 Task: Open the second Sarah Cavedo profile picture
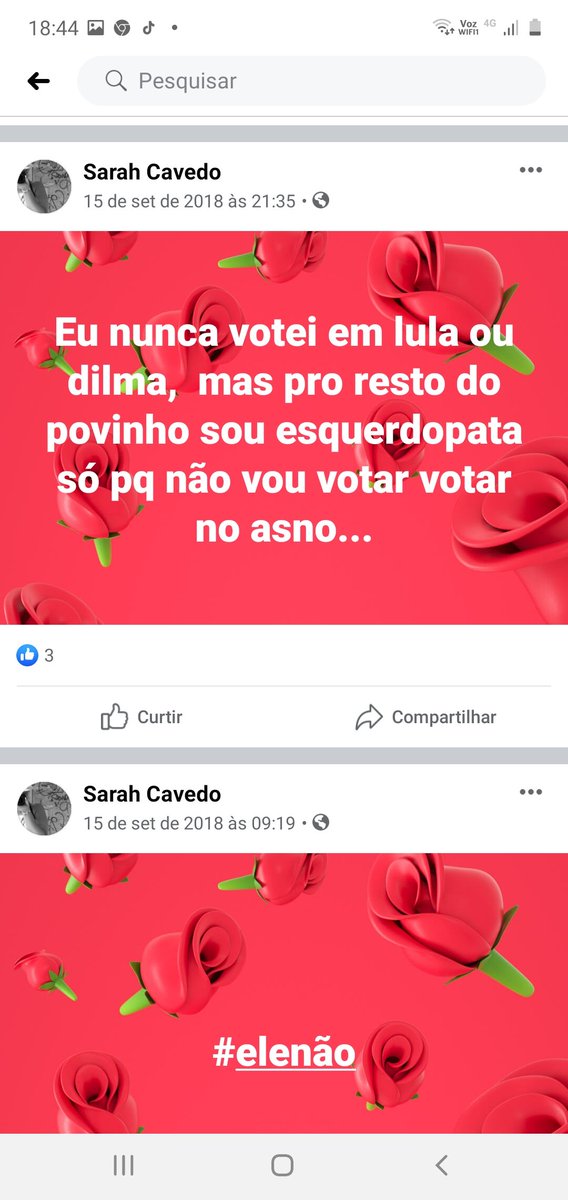(44, 808)
